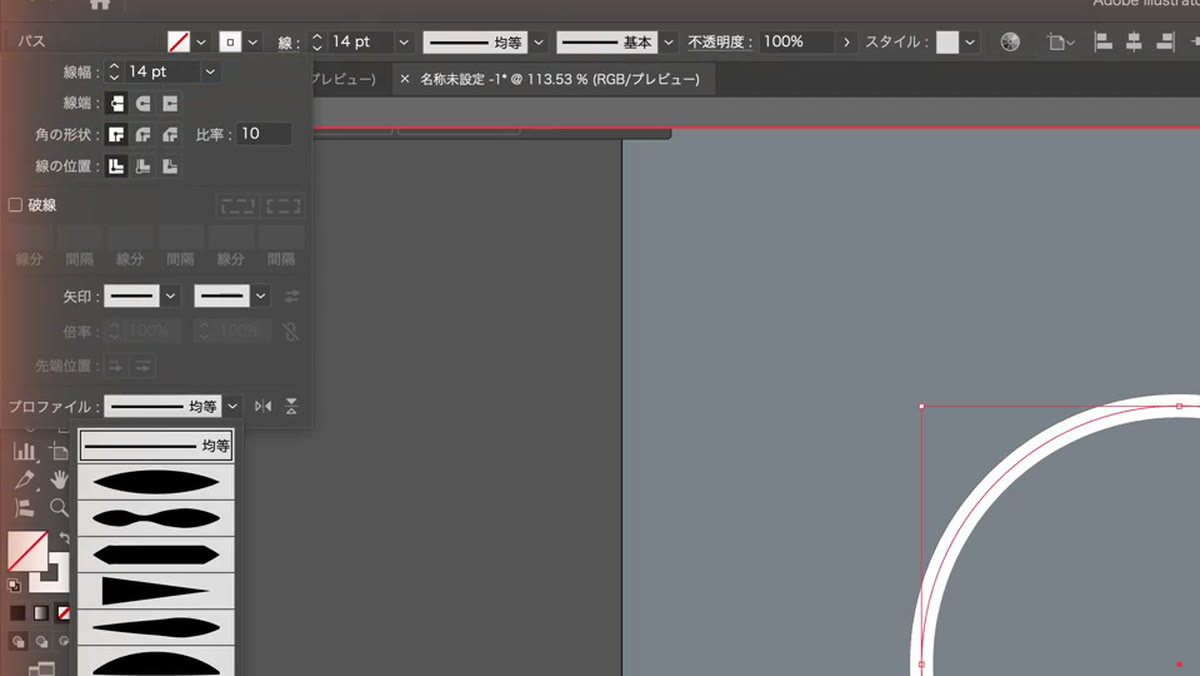This screenshot has height=676, width=1200.
Task: Click the opacity 100% input field
Action: [797, 42]
